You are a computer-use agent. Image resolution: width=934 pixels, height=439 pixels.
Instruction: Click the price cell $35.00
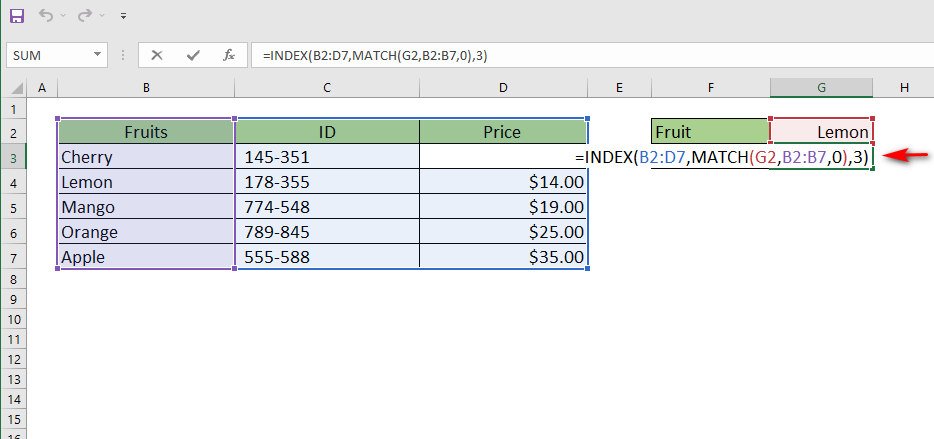[504, 257]
